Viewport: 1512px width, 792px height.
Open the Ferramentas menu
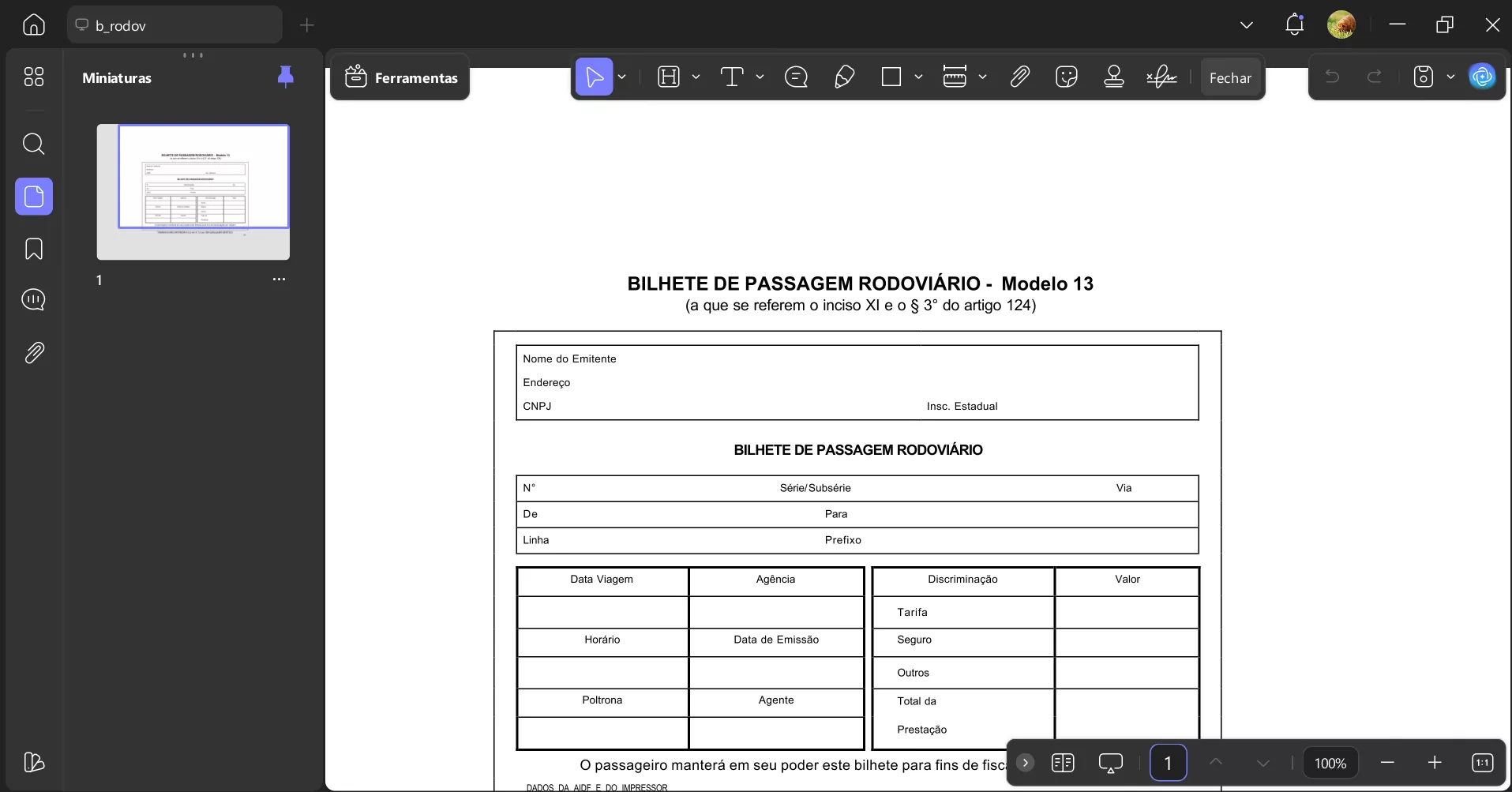point(400,77)
